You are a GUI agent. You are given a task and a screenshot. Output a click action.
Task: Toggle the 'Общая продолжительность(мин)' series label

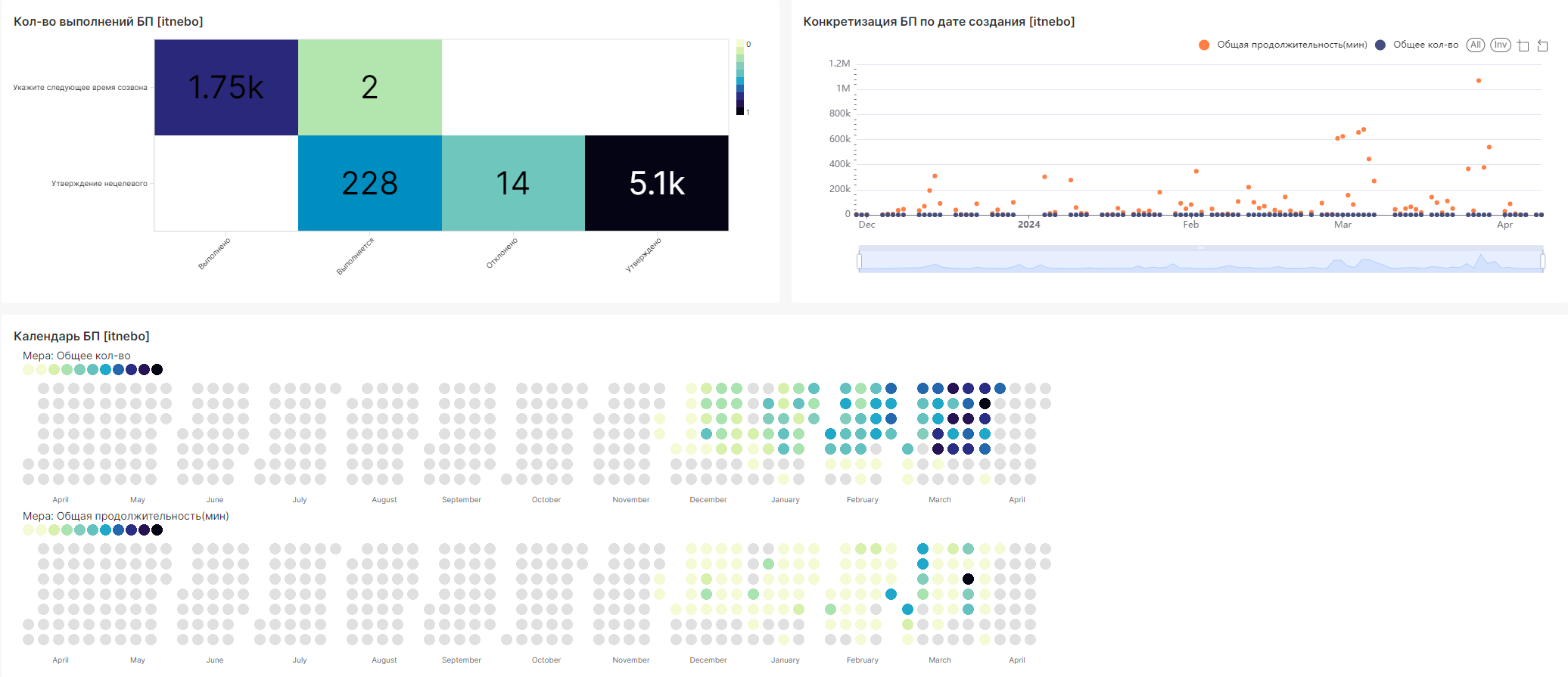[1292, 45]
